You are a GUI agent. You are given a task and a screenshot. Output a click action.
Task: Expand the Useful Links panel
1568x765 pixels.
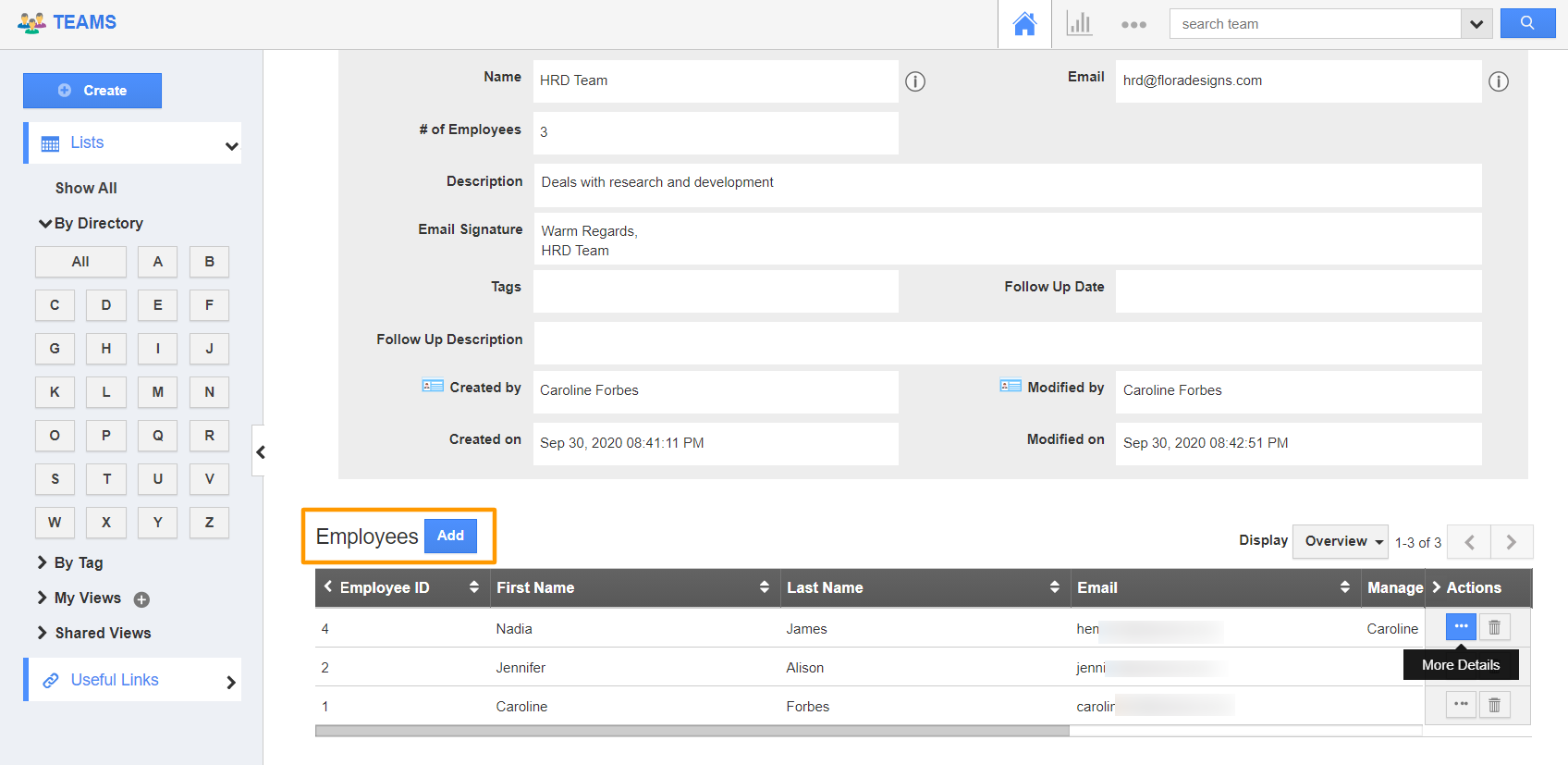(231, 683)
